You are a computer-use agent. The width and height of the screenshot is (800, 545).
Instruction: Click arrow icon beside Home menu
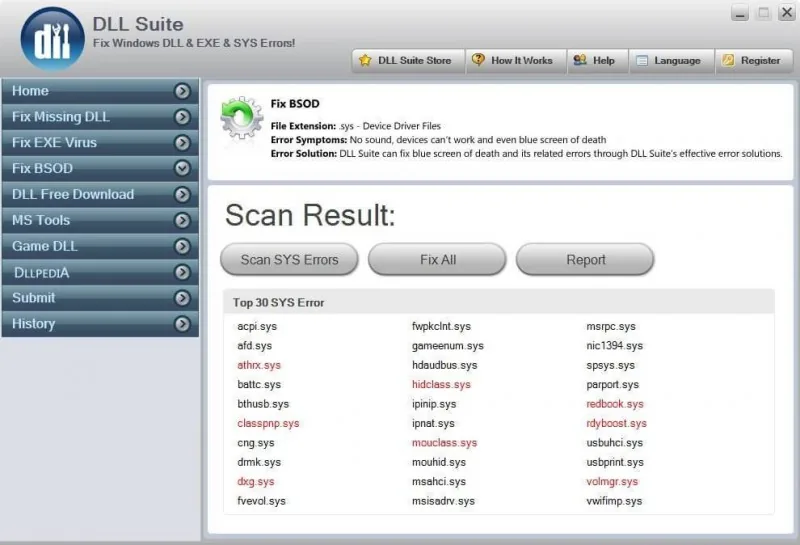click(x=182, y=91)
